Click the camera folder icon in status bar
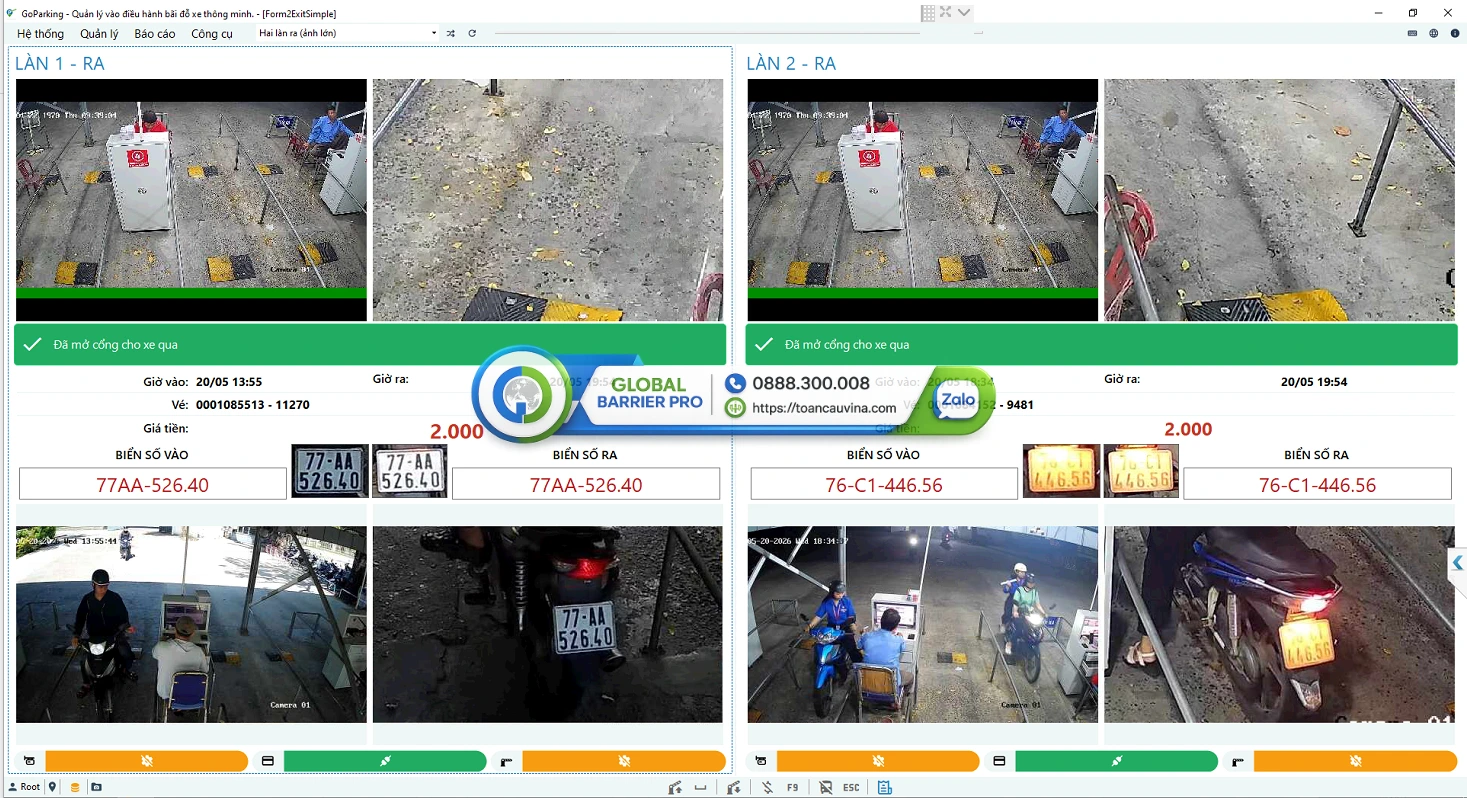Viewport: 1467px width, 798px height. pyautogui.click(x=96, y=787)
